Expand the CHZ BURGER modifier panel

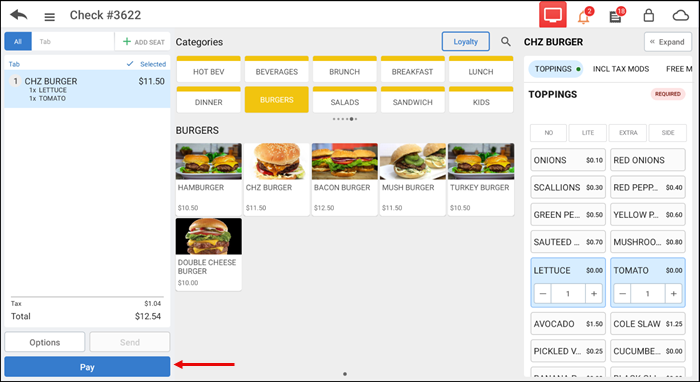click(667, 42)
